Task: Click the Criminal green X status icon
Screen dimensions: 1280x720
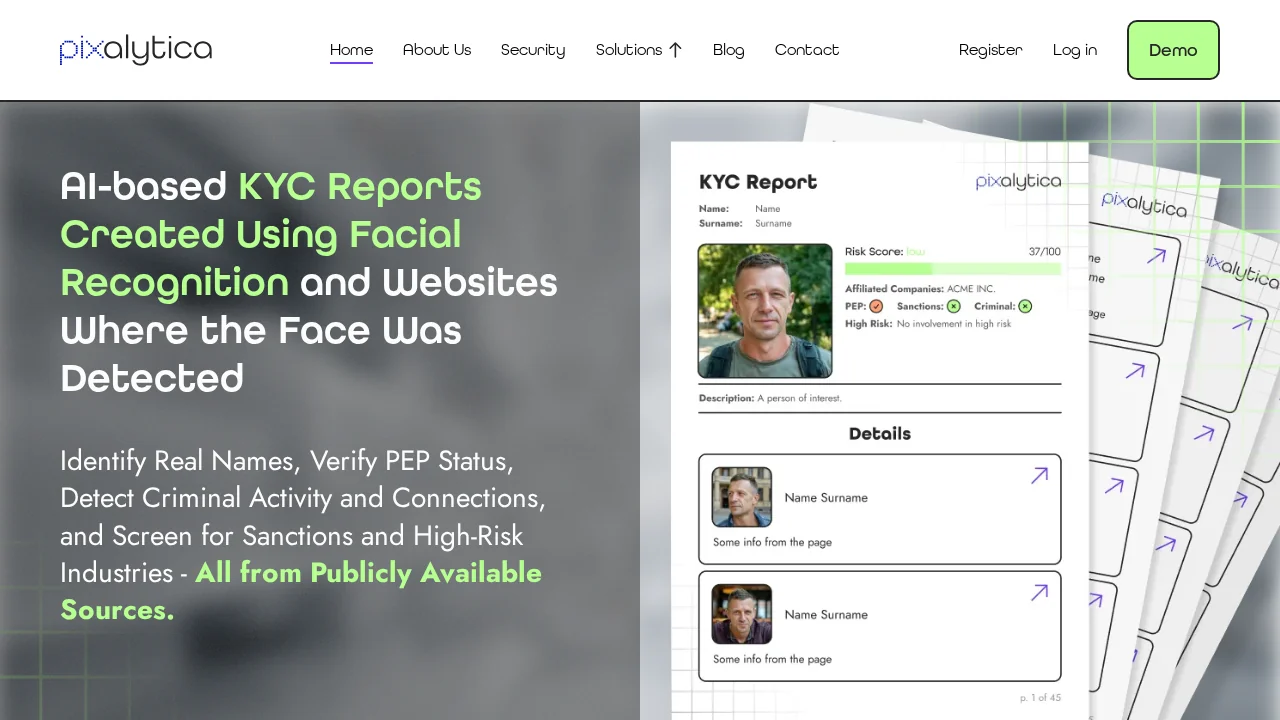Action: [1025, 306]
